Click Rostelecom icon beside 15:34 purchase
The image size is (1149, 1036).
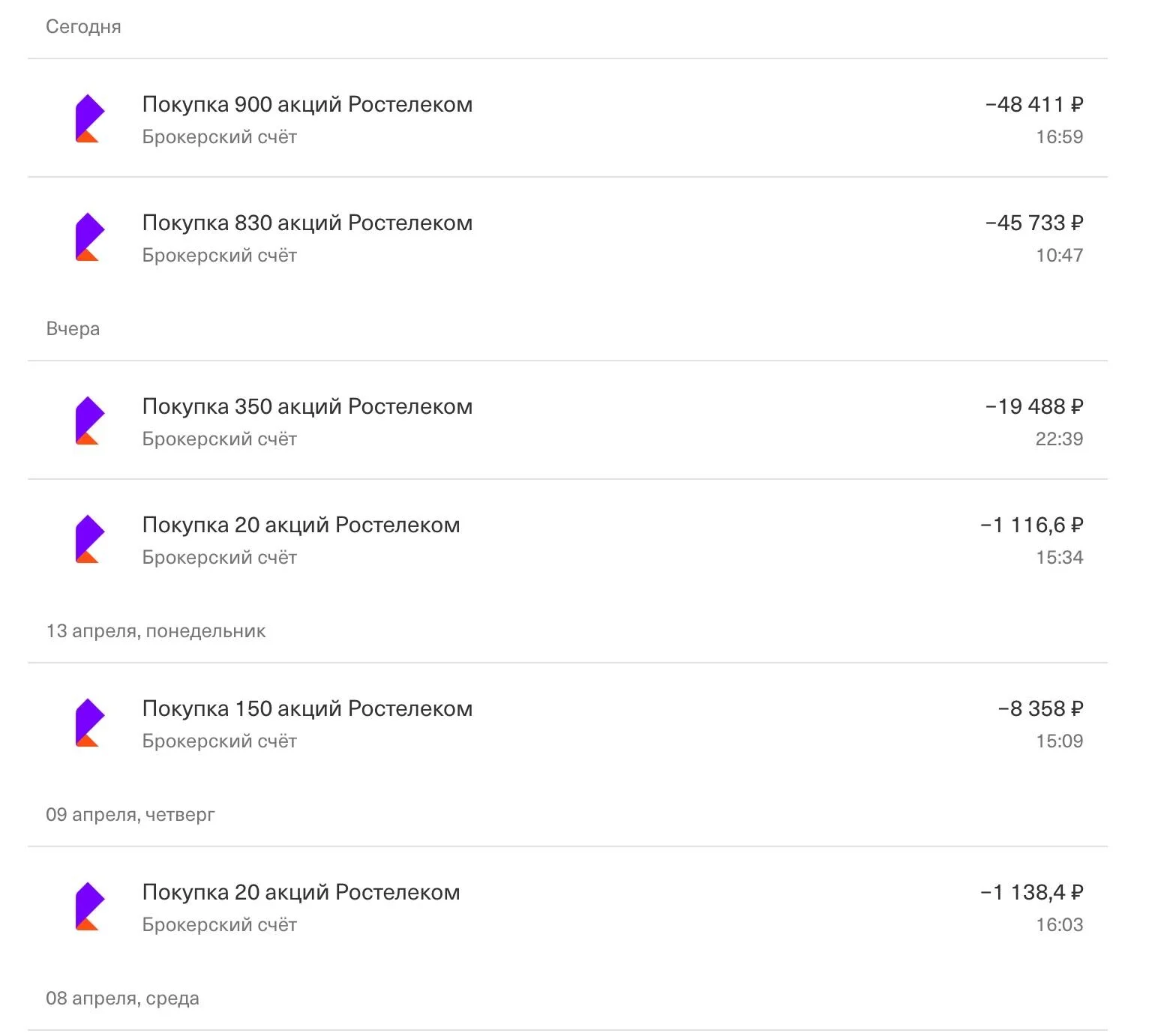pyautogui.click(x=89, y=539)
